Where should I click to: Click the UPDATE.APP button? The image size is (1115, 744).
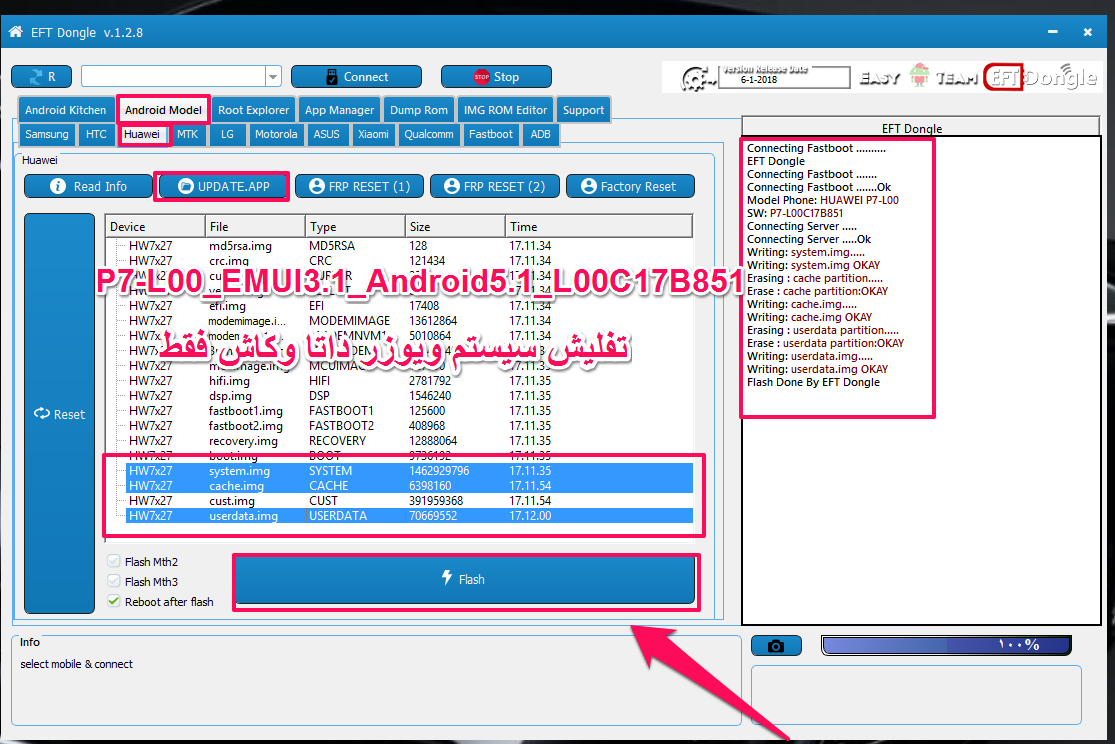(223, 186)
